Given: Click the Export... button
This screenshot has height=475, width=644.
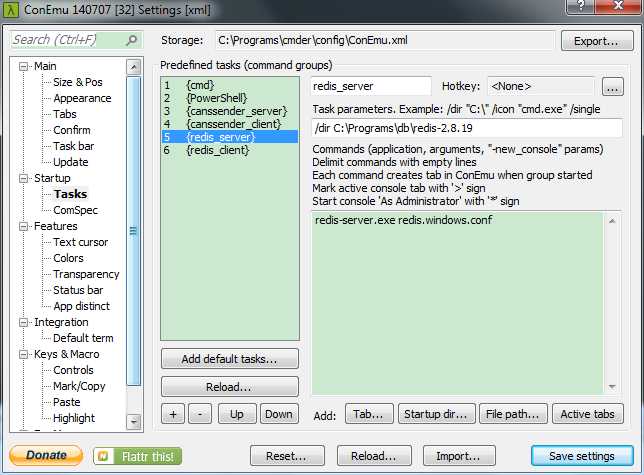Looking at the screenshot, I should (597, 41).
